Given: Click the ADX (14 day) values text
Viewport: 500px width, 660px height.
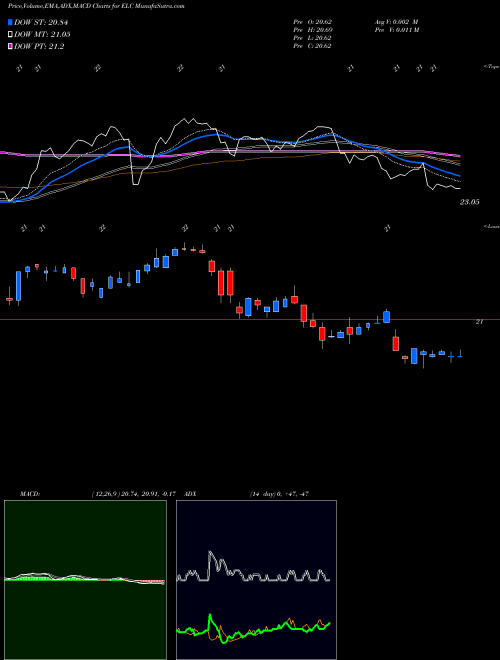Looking at the screenshot, I should [x=279, y=494].
